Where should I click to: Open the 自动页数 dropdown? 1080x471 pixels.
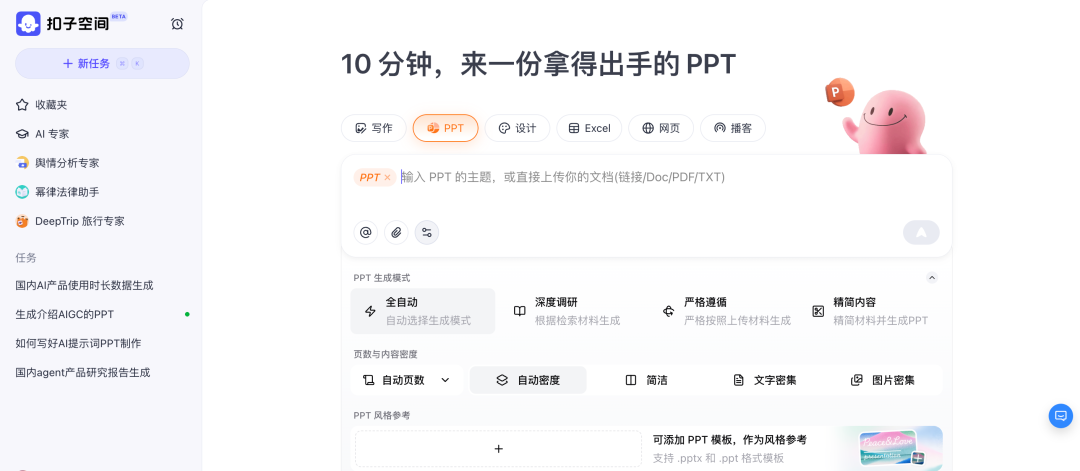coord(407,380)
